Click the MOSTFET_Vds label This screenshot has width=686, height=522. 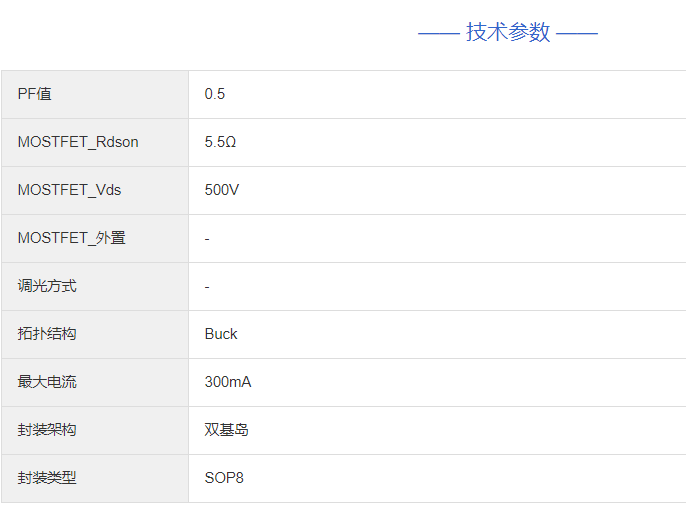(x=69, y=190)
